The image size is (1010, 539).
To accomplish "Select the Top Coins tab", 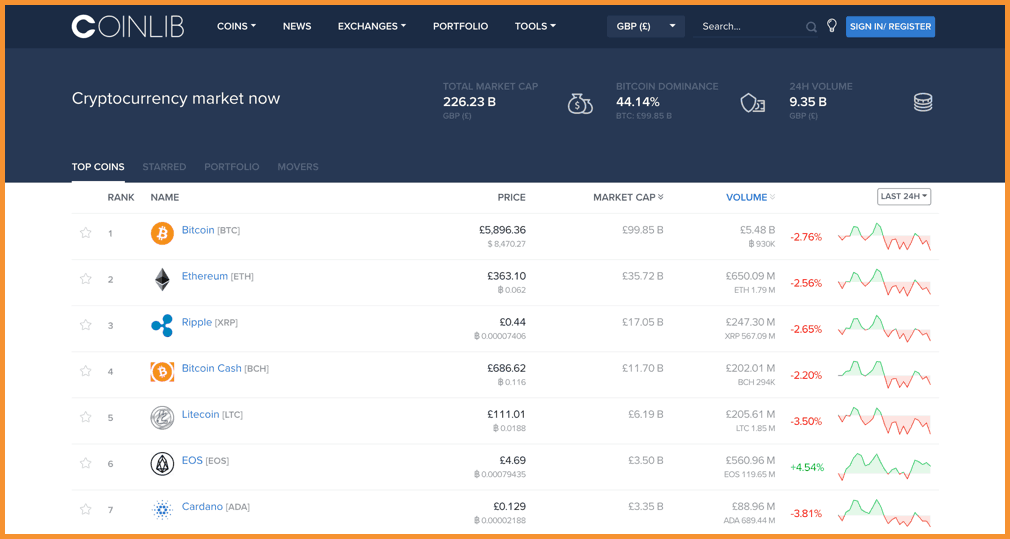I will click(x=98, y=167).
